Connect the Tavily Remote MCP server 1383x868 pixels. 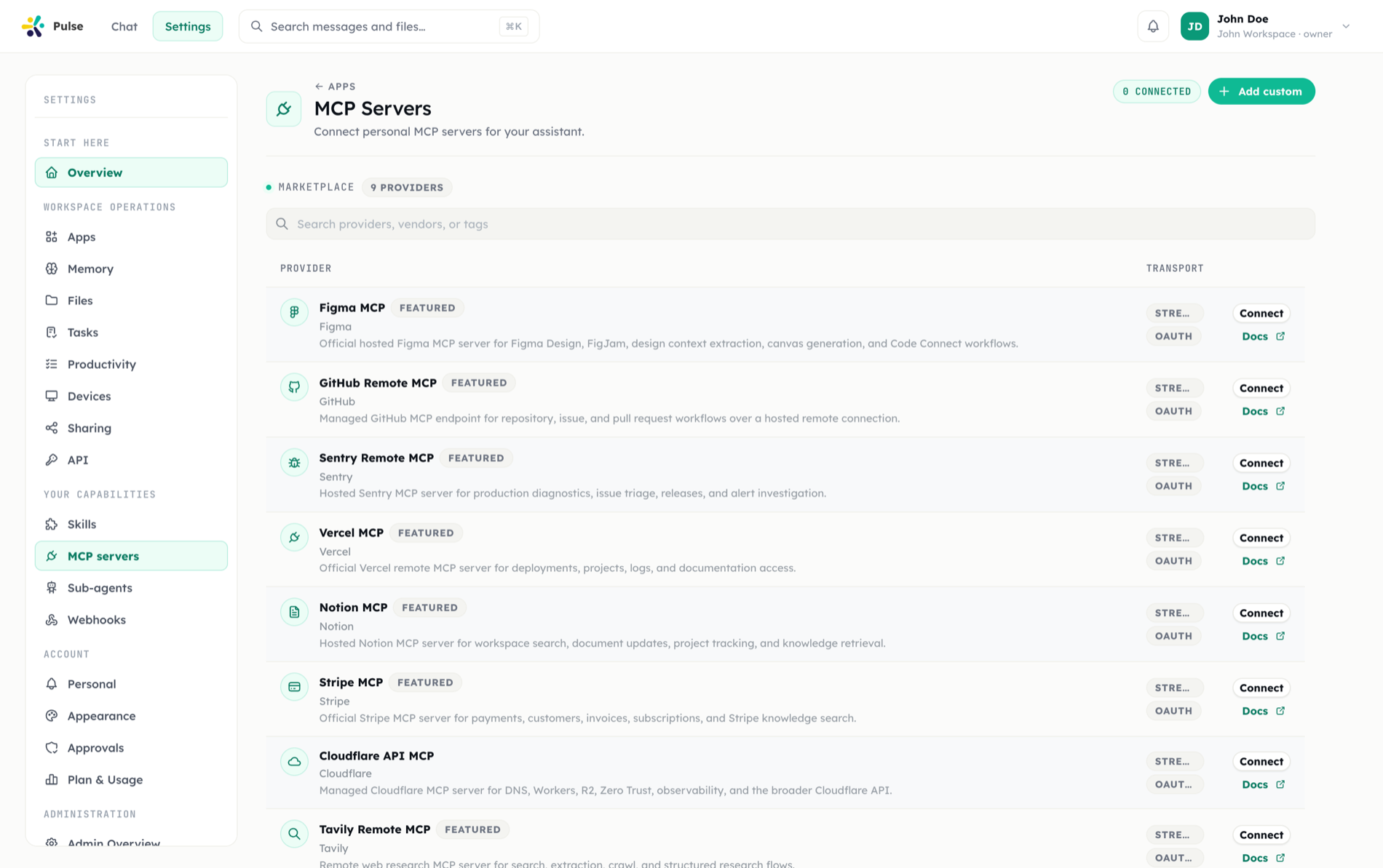point(1261,835)
